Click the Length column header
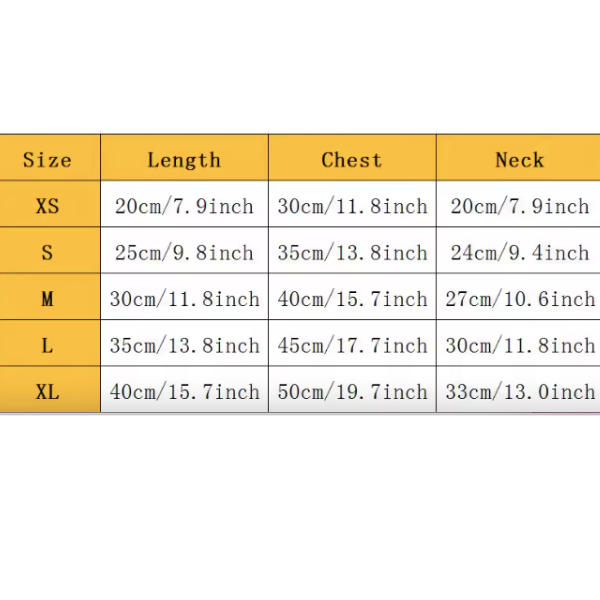This screenshot has height=600, width=600. tap(184, 160)
